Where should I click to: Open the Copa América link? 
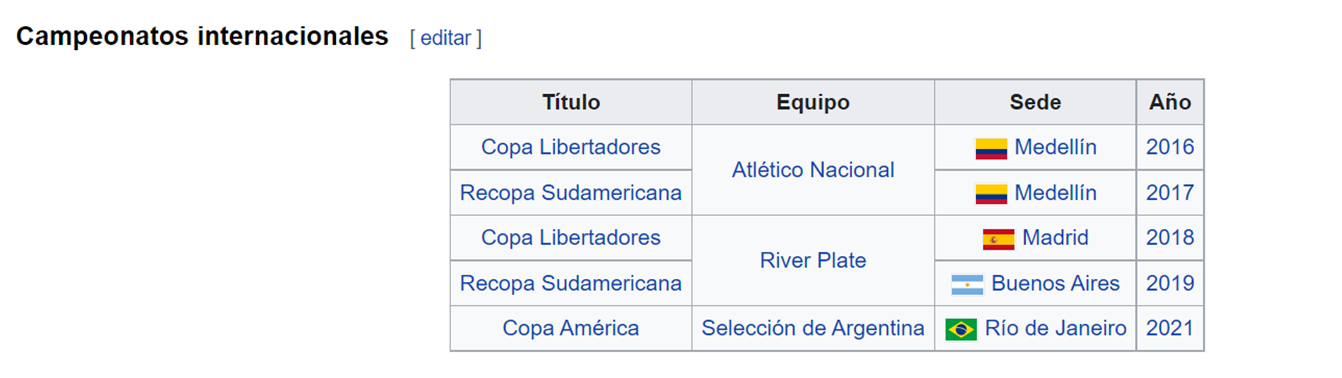pos(571,328)
